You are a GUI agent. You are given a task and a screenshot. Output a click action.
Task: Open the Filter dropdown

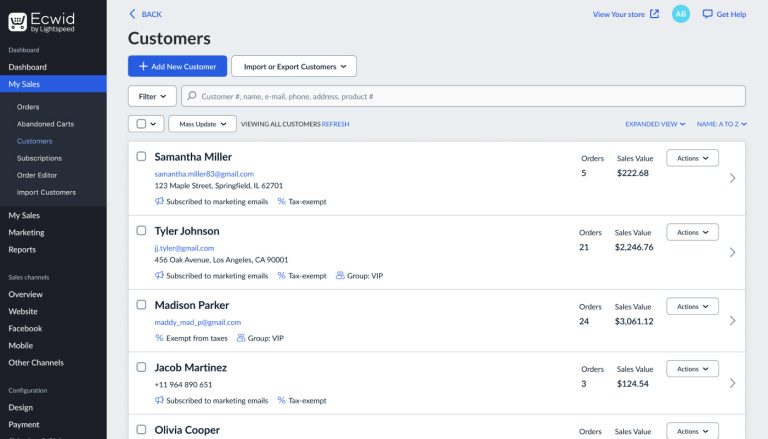(152, 96)
